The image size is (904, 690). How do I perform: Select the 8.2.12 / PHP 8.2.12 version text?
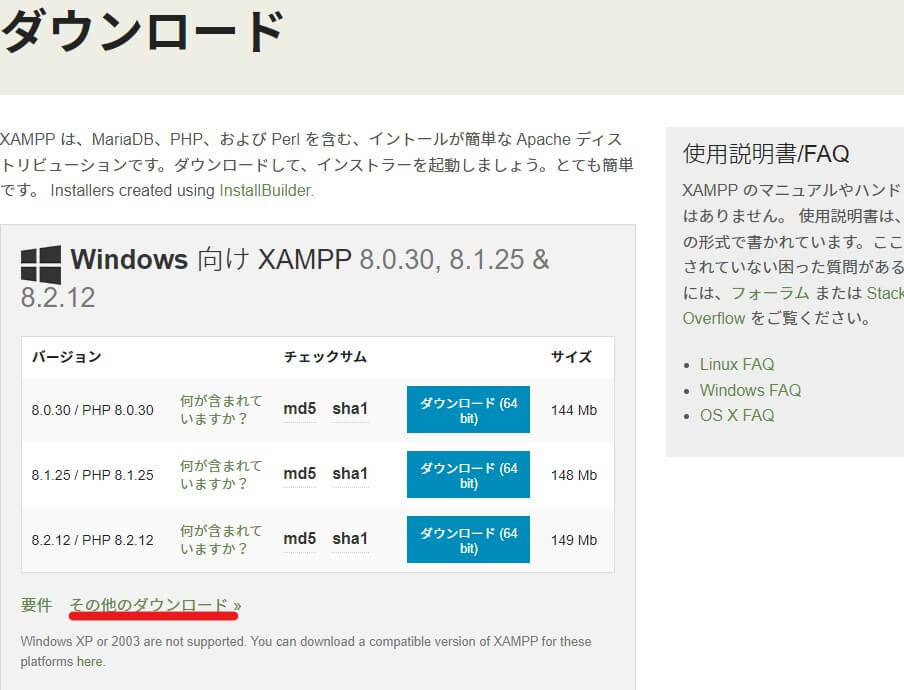click(92, 541)
